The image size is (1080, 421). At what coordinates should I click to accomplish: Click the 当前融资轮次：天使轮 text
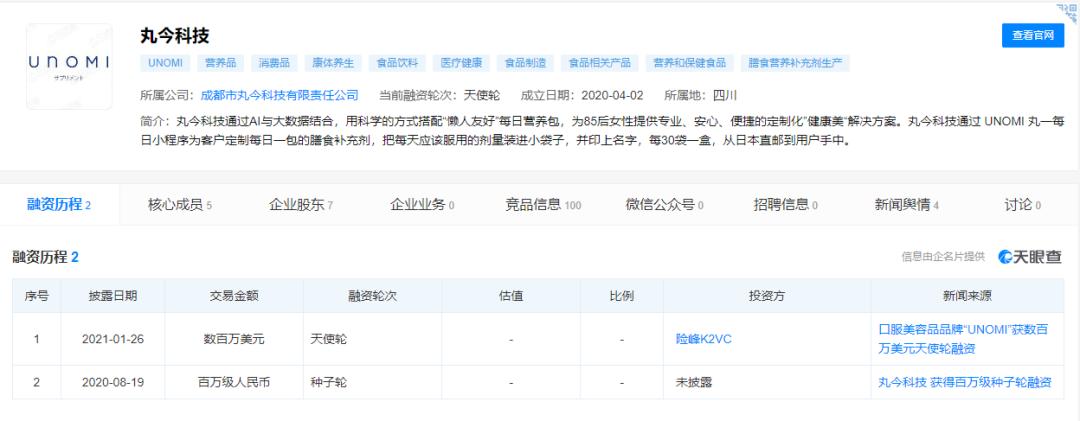pos(439,95)
